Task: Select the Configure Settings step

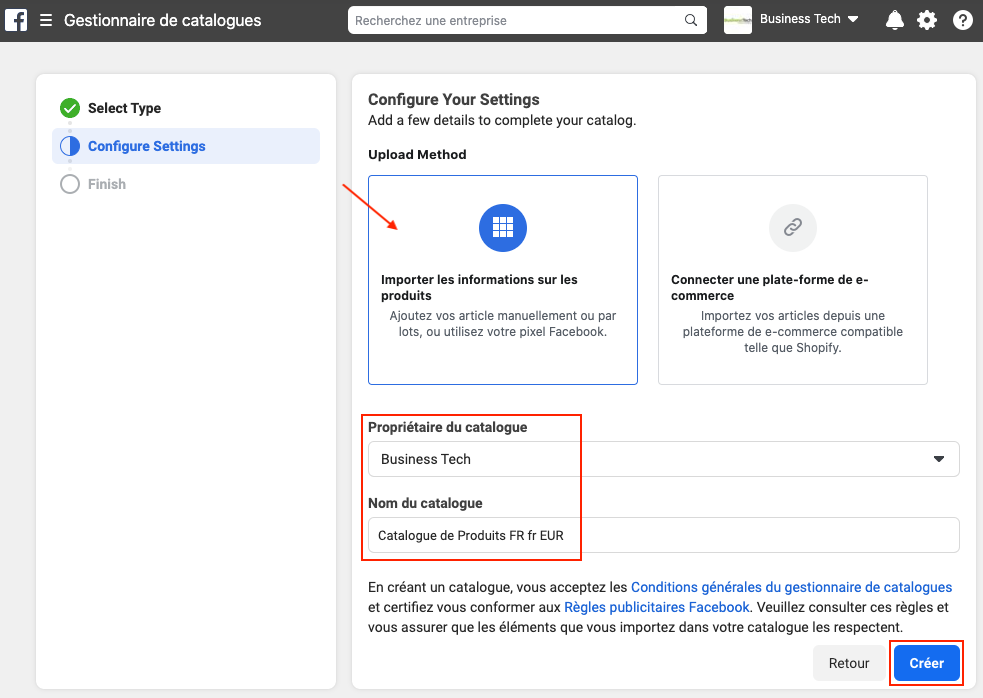Action: click(x=146, y=146)
